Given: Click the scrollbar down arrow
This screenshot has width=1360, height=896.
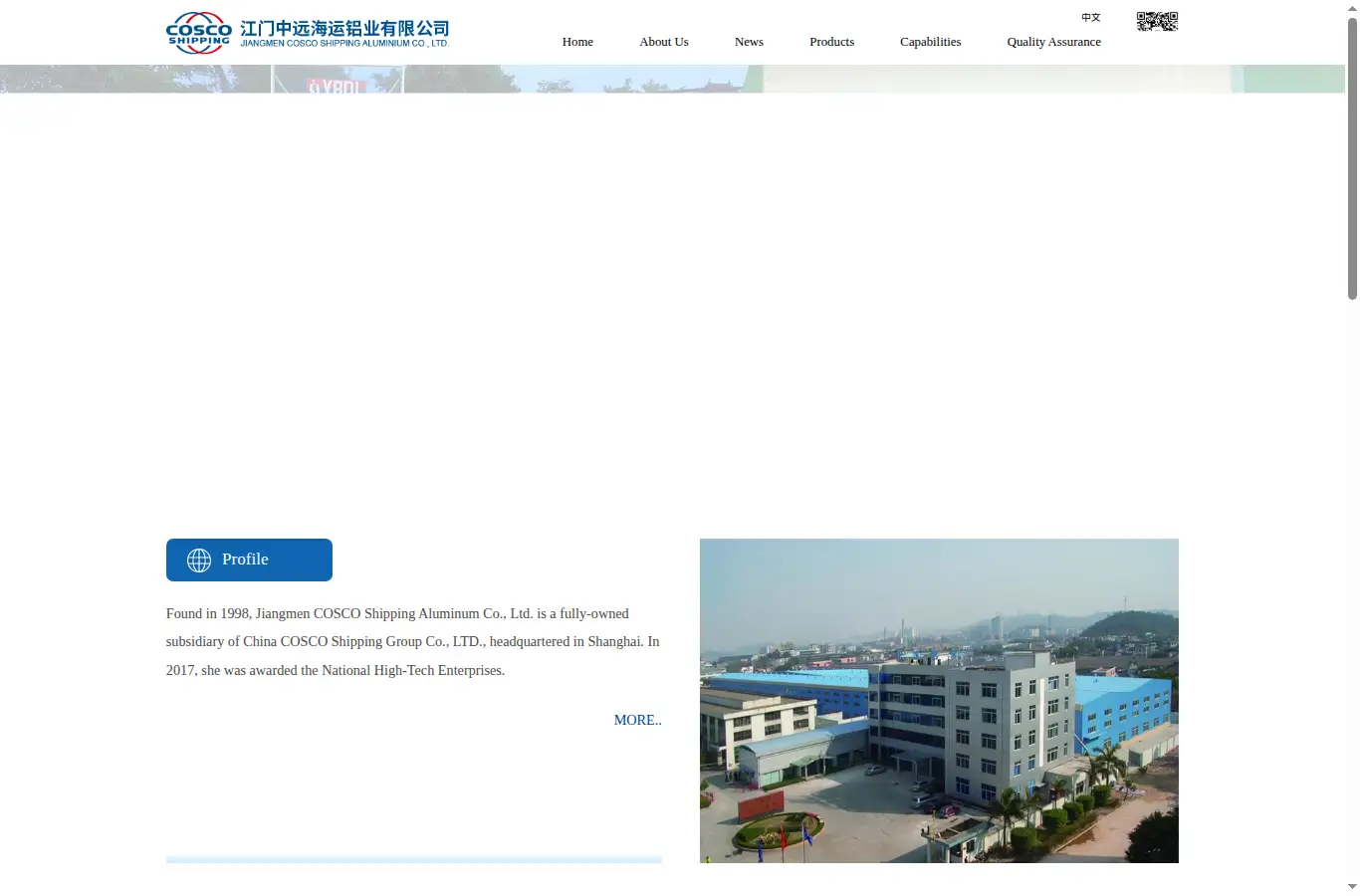Looking at the screenshot, I should pos(1352,886).
